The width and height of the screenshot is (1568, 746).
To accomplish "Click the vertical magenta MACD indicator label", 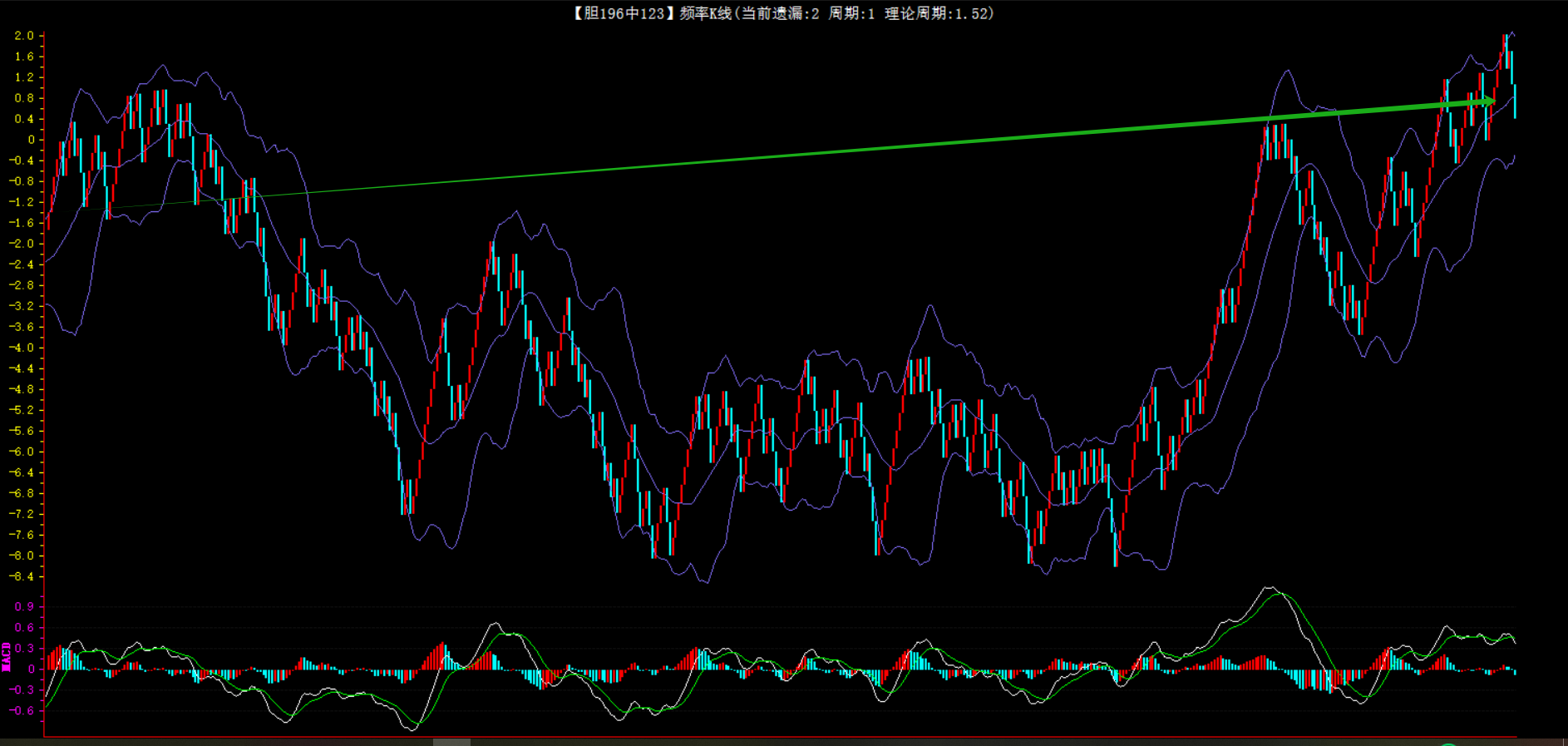I will [x=7, y=656].
